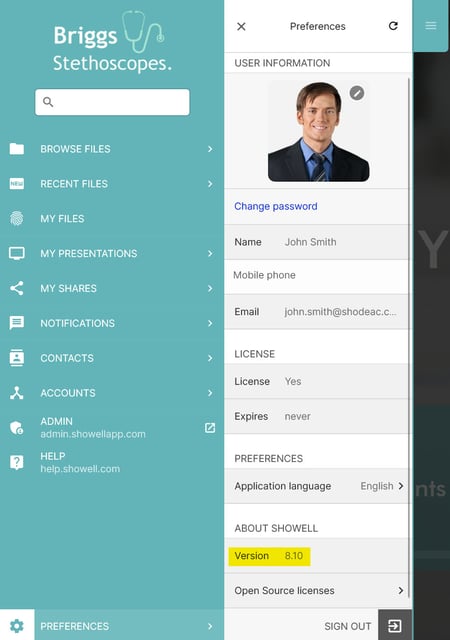Screen dimensions: 450x640
Task: Open MY FILES menu item
Action: pyautogui.click(x=62, y=219)
